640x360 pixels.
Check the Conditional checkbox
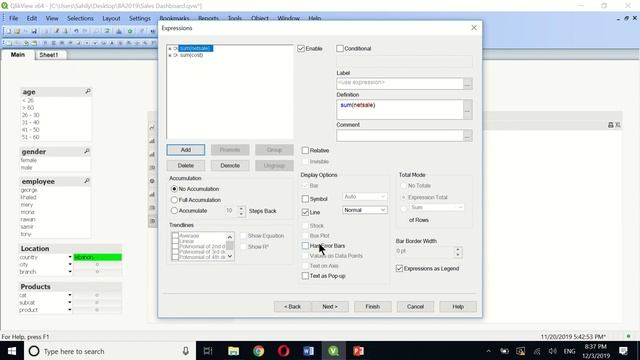click(340, 49)
